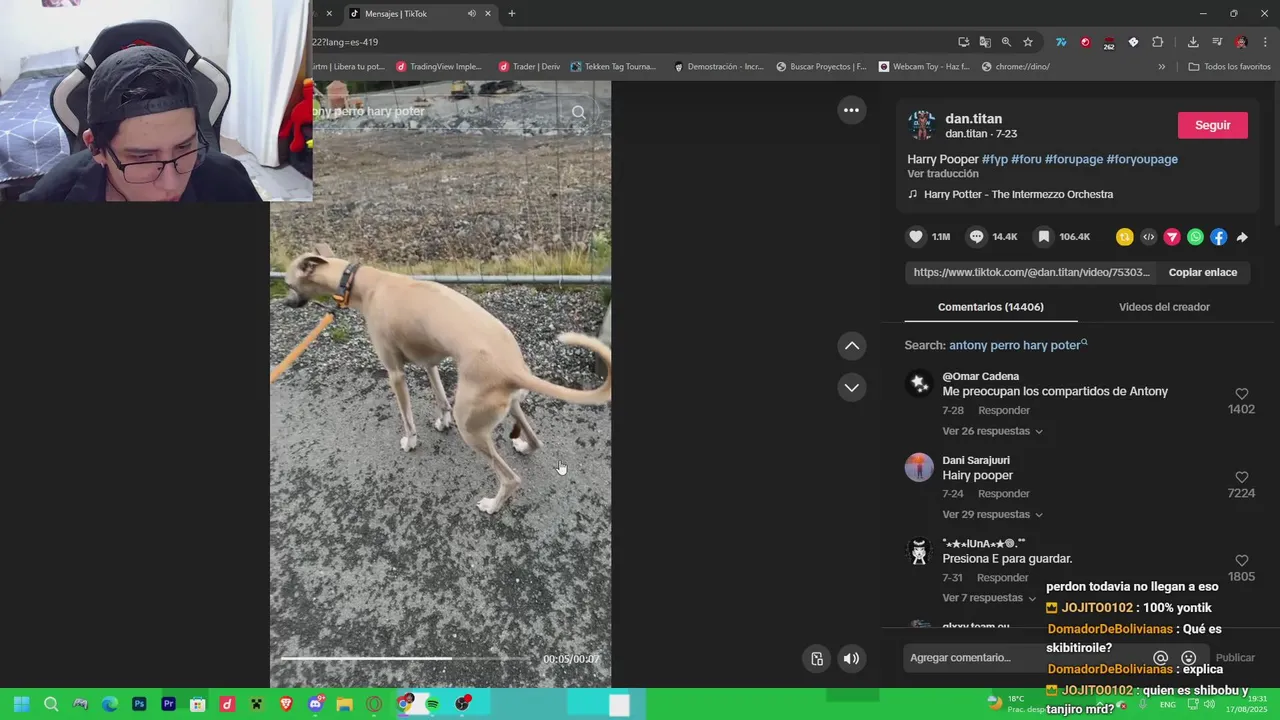Viewport: 1280px width, 720px height.
Task: Switch to Mensajes | TikTok browser tab
Action: [395, 14]
